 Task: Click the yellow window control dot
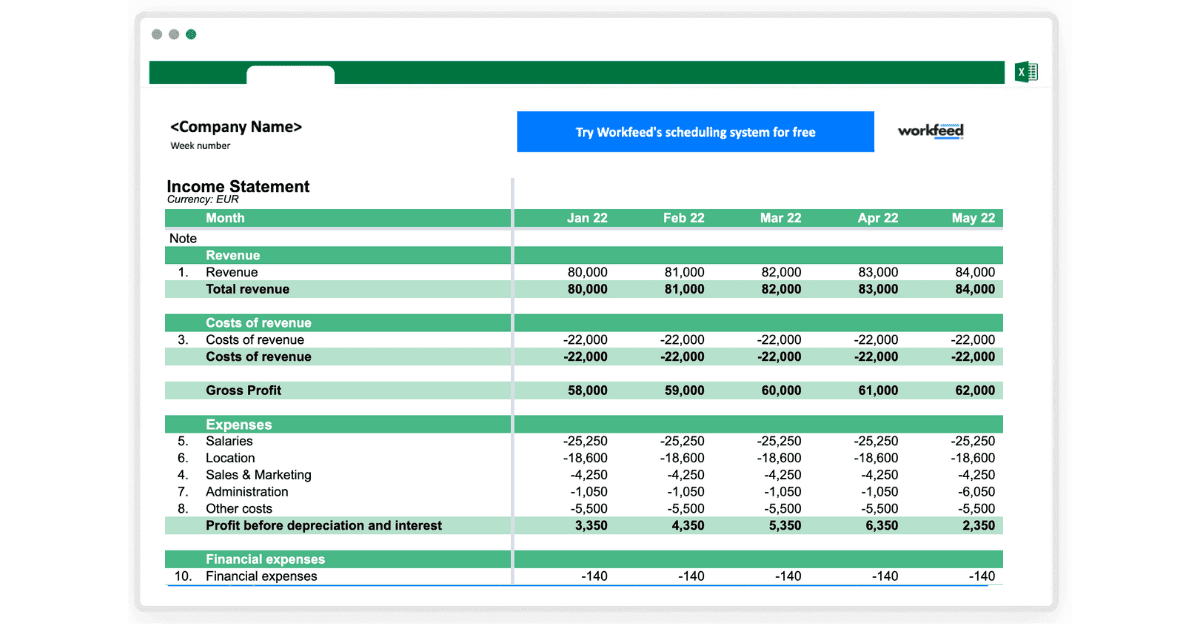[173, 33]
